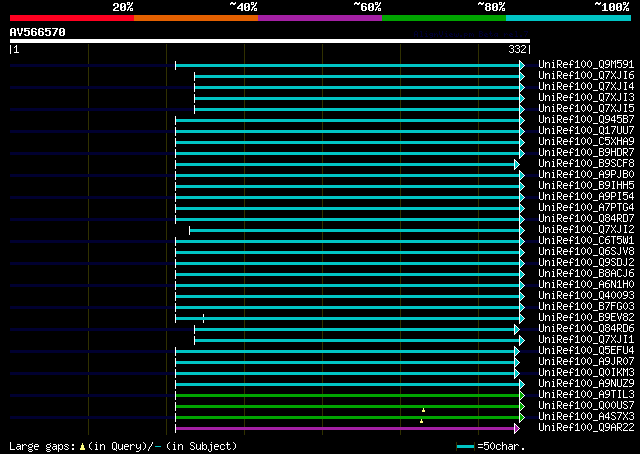Screen dimensions: 640x454
Task: Select the UniRef100_Q84RD6 label
Action: 586,328
